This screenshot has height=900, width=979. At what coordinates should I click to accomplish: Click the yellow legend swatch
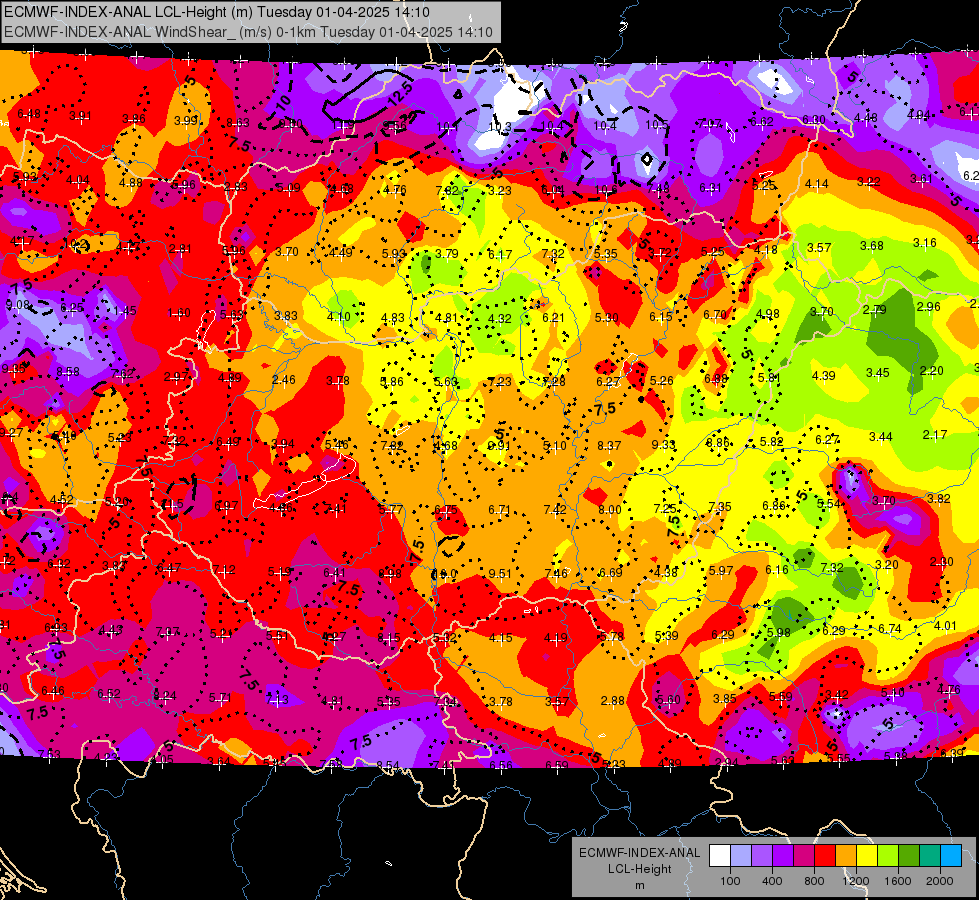point(867,856)
